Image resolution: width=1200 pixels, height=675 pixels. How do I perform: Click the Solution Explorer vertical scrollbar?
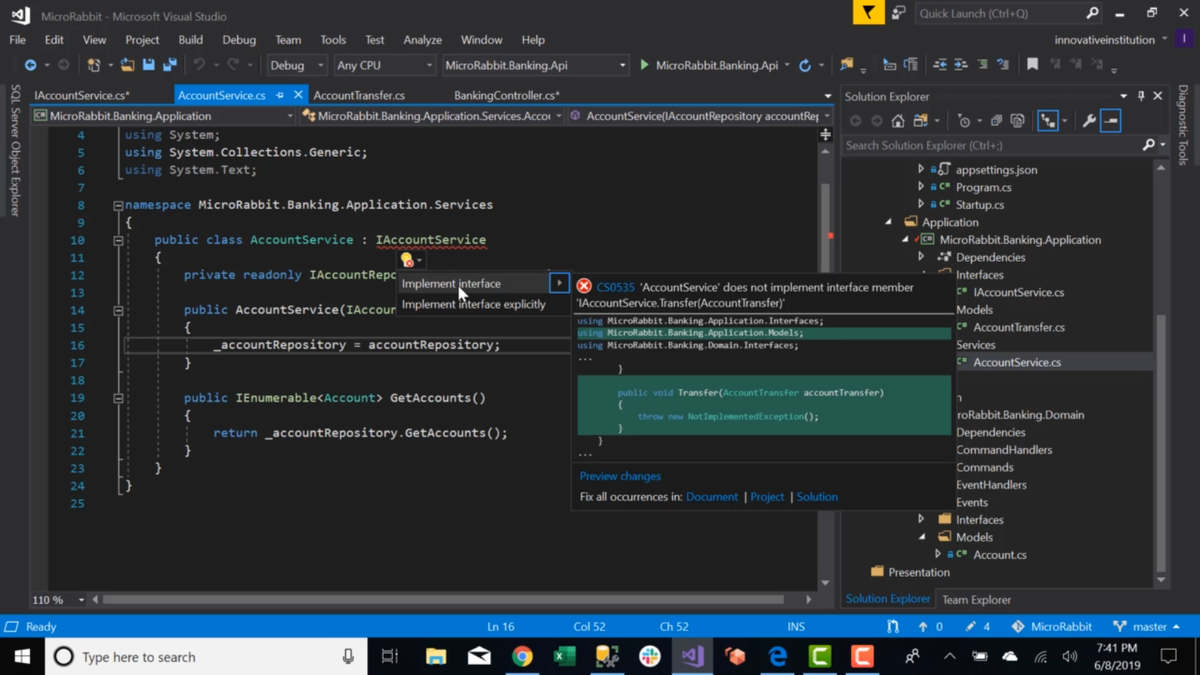click(1161, 442)
